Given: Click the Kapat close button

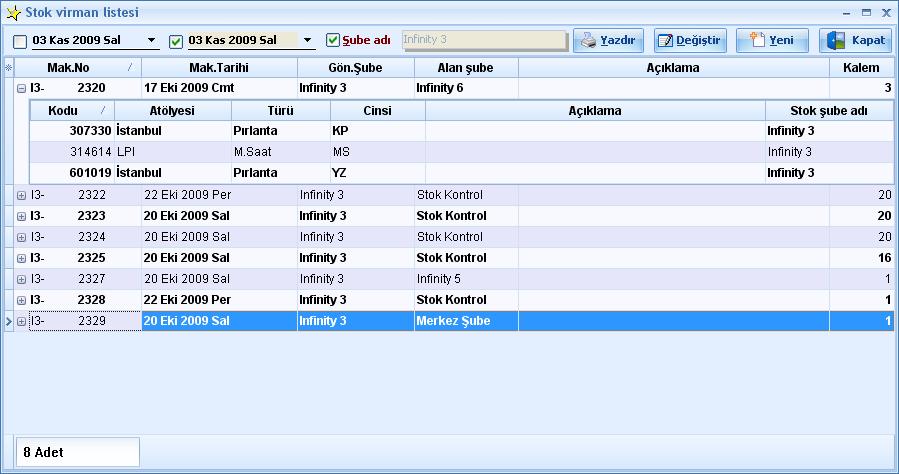Looking at the screenshot, I should point(855,41).
